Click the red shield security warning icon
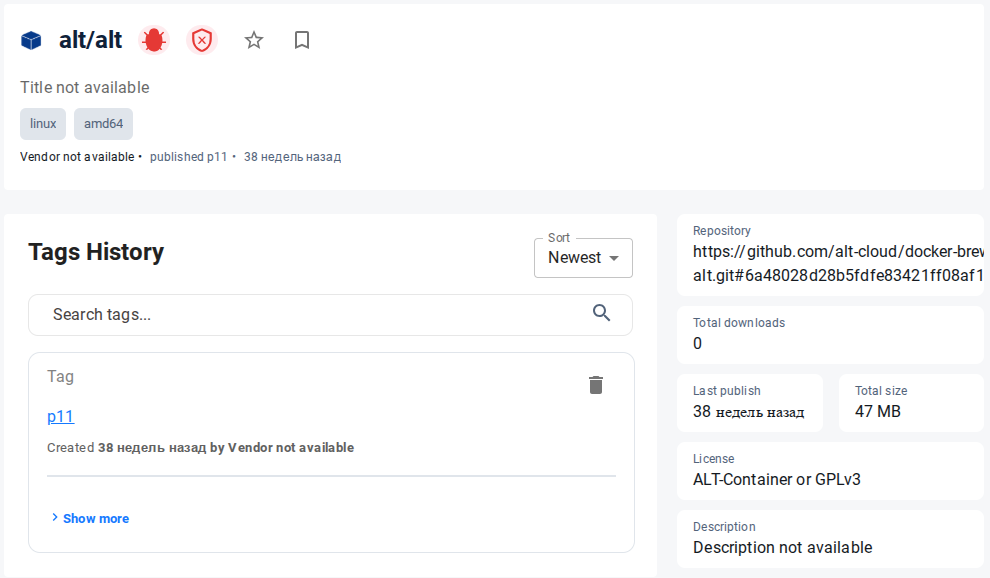 (x=202, y=40)
